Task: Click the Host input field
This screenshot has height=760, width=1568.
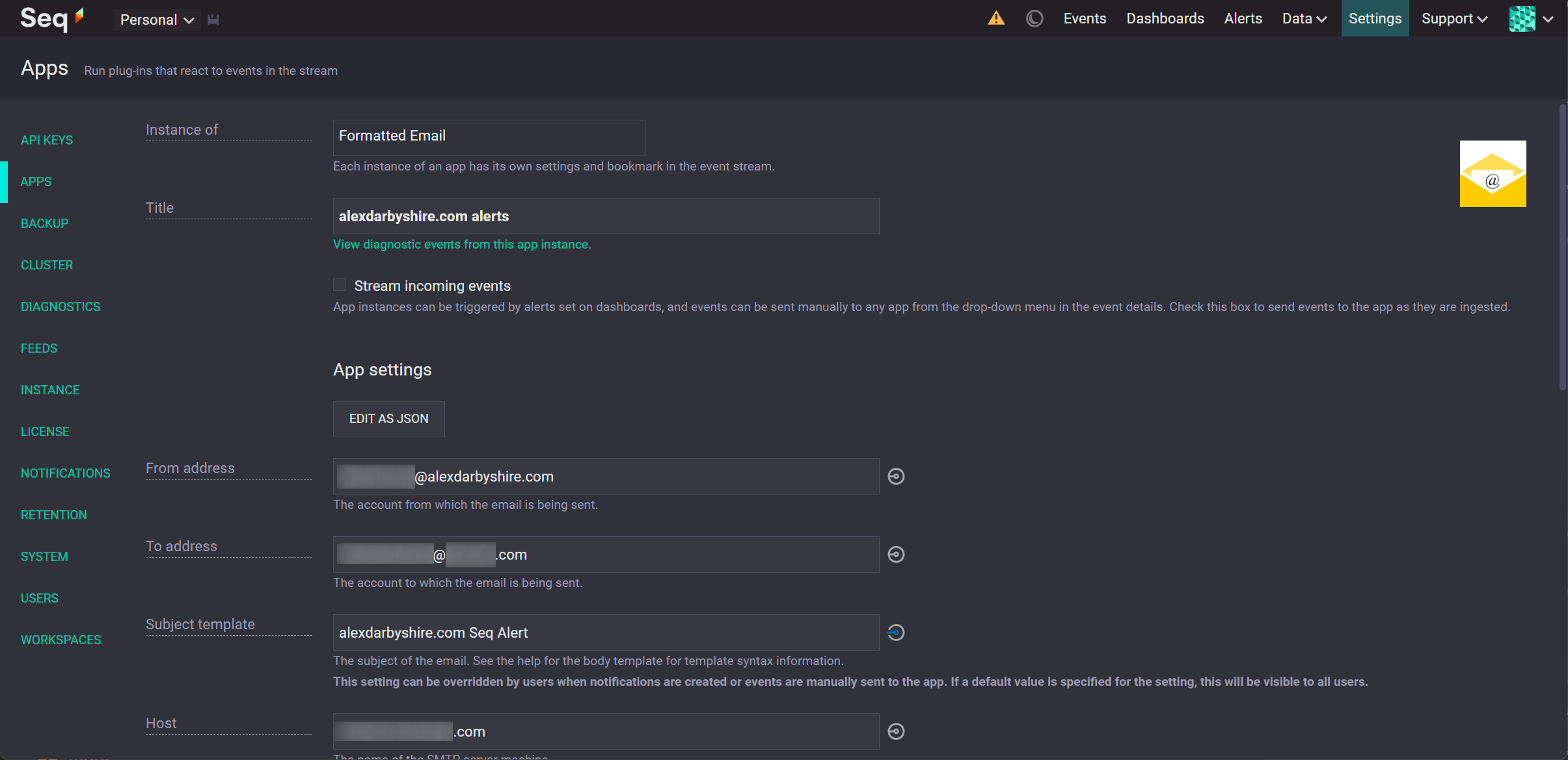Action: pos(606,731)
